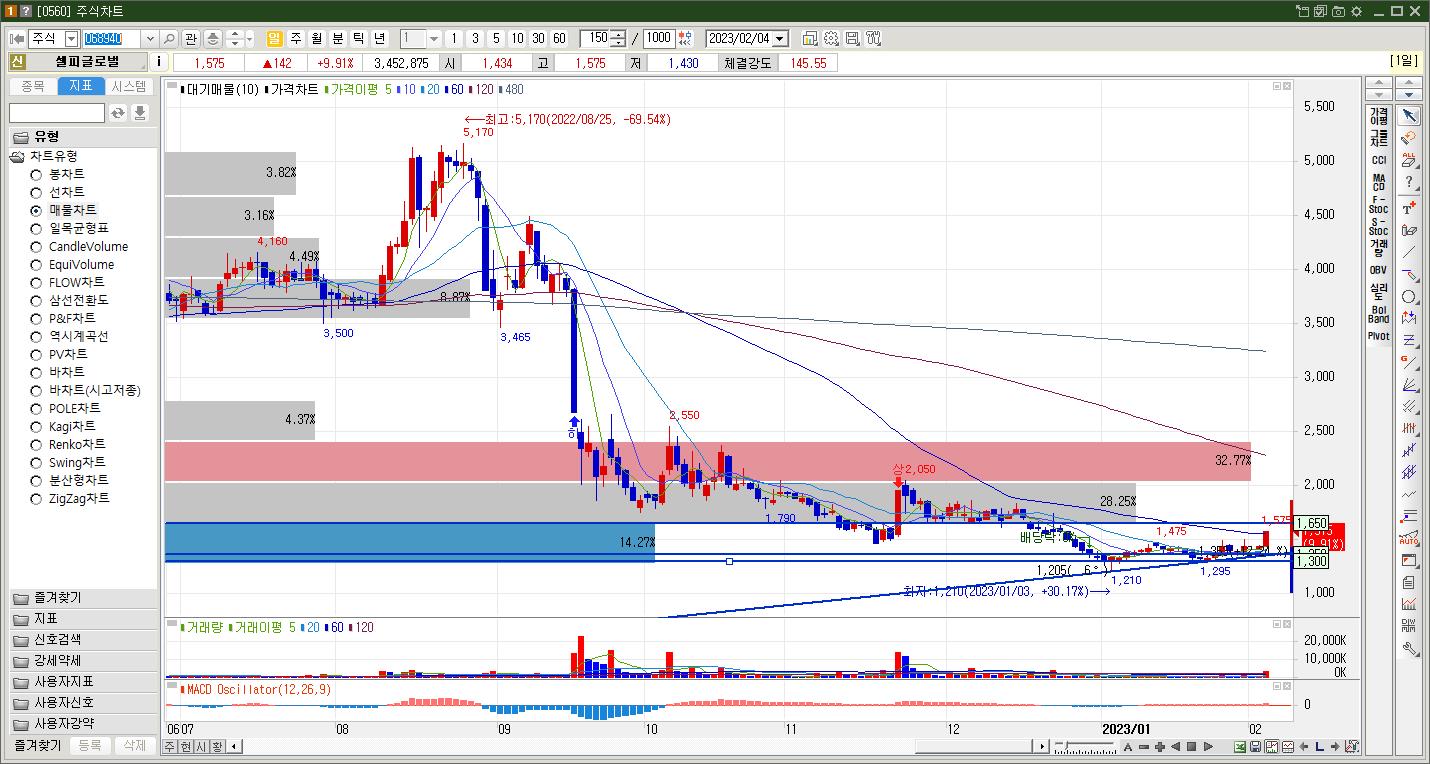Click the chart tools icon at far right of top toolbar
1430x764 pixels.
[x=873, y=38]
